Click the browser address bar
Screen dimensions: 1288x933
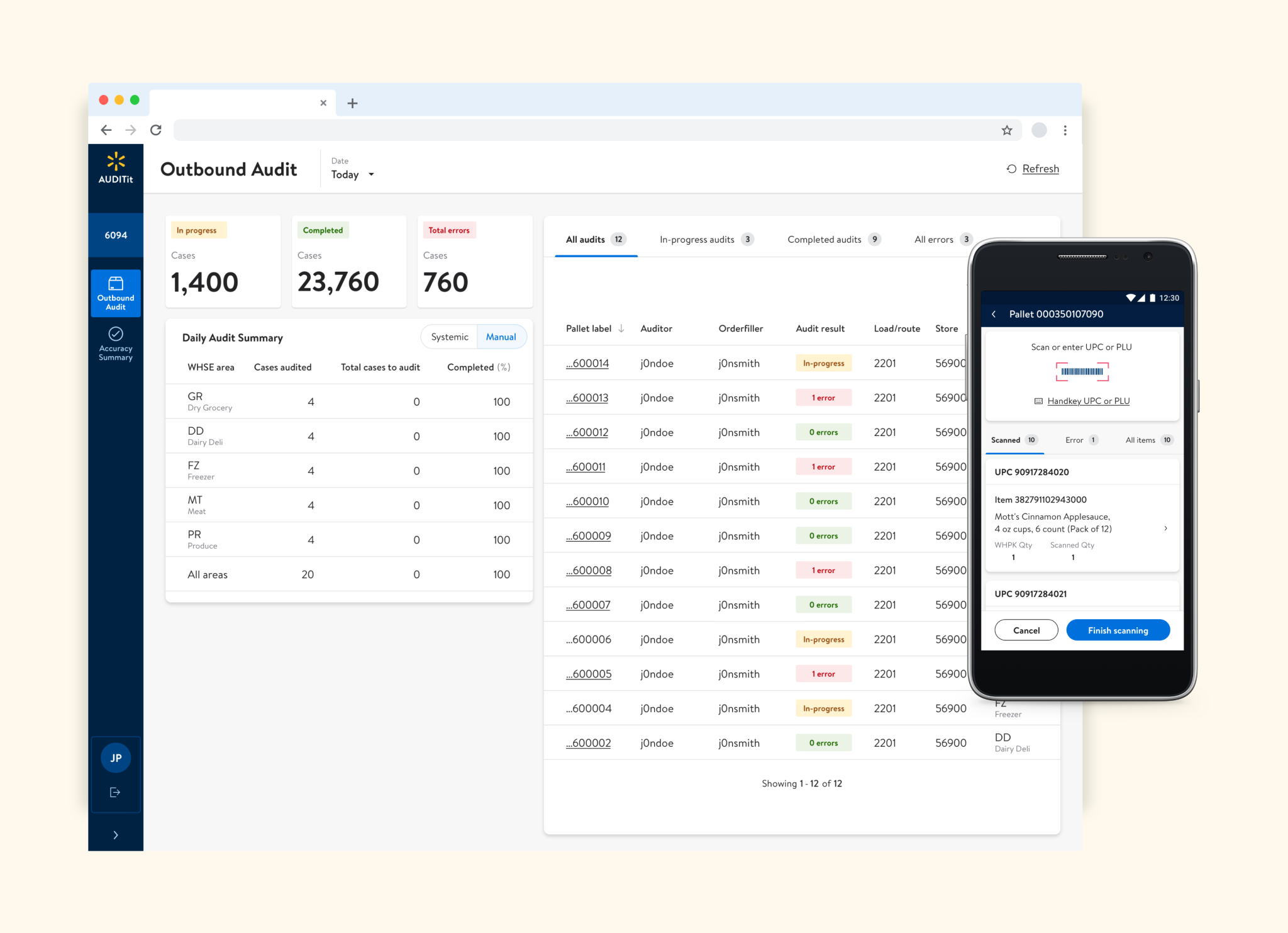point(585,130)
